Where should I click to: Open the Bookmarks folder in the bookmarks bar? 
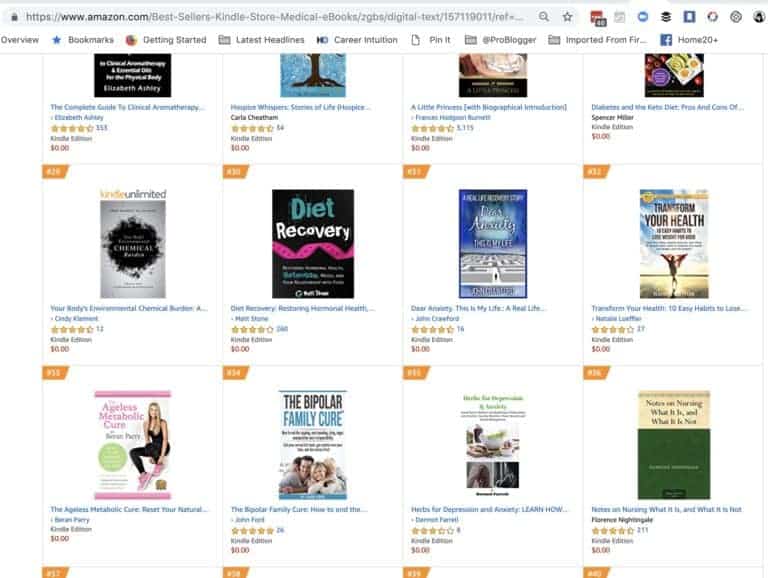coord(82,40)
